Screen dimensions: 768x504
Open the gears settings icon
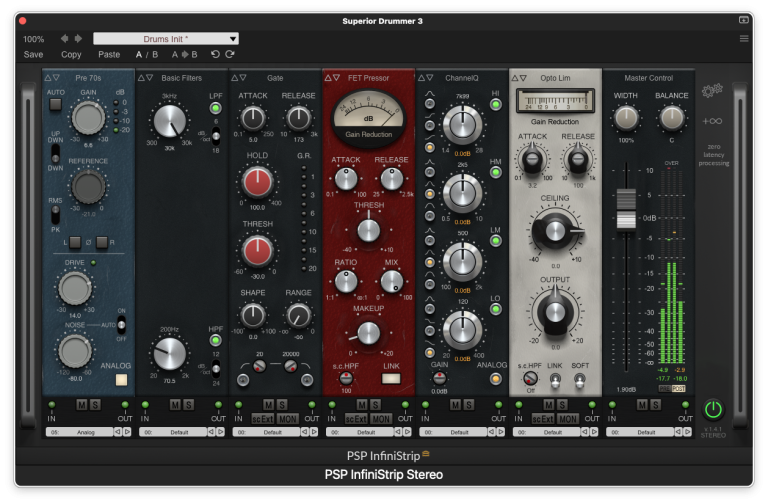tap(712, 91)
